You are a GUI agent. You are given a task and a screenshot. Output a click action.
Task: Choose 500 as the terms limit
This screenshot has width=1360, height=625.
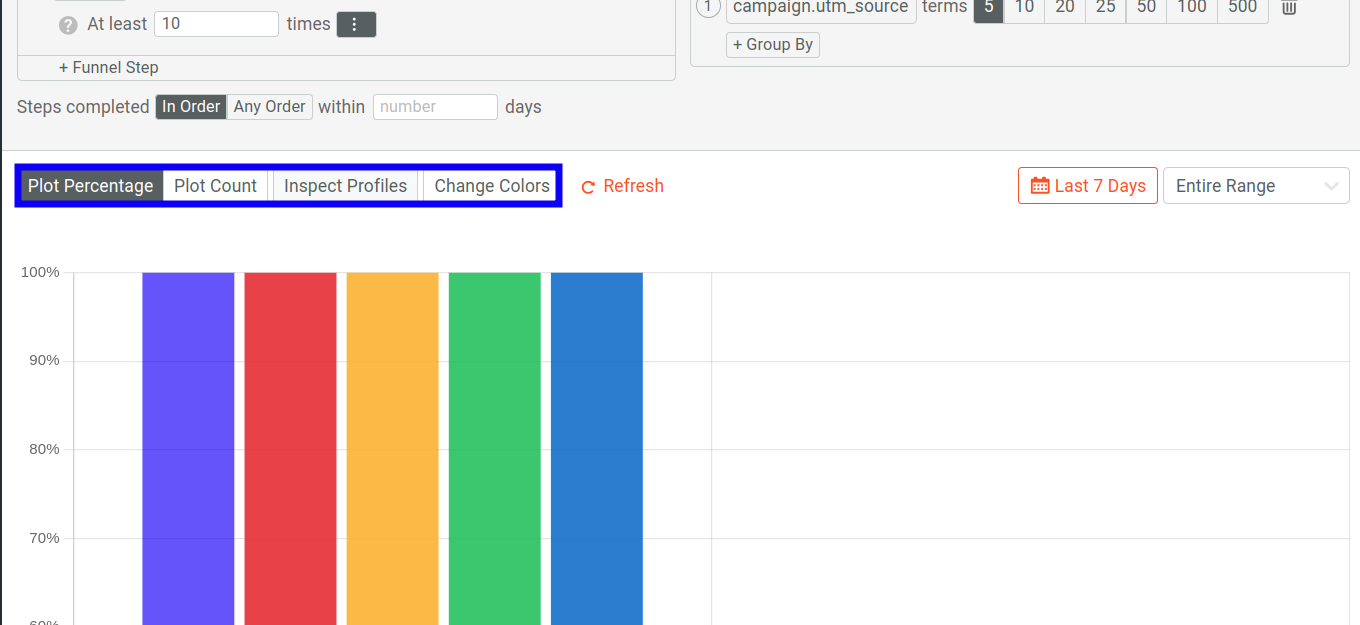[x=1242, y=8]
